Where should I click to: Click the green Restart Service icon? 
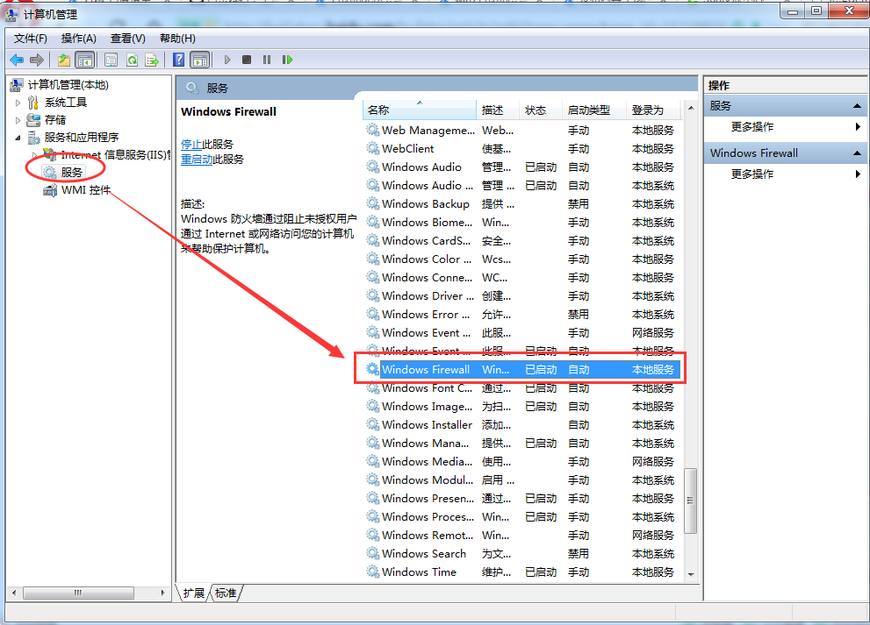tap(287, 59)
